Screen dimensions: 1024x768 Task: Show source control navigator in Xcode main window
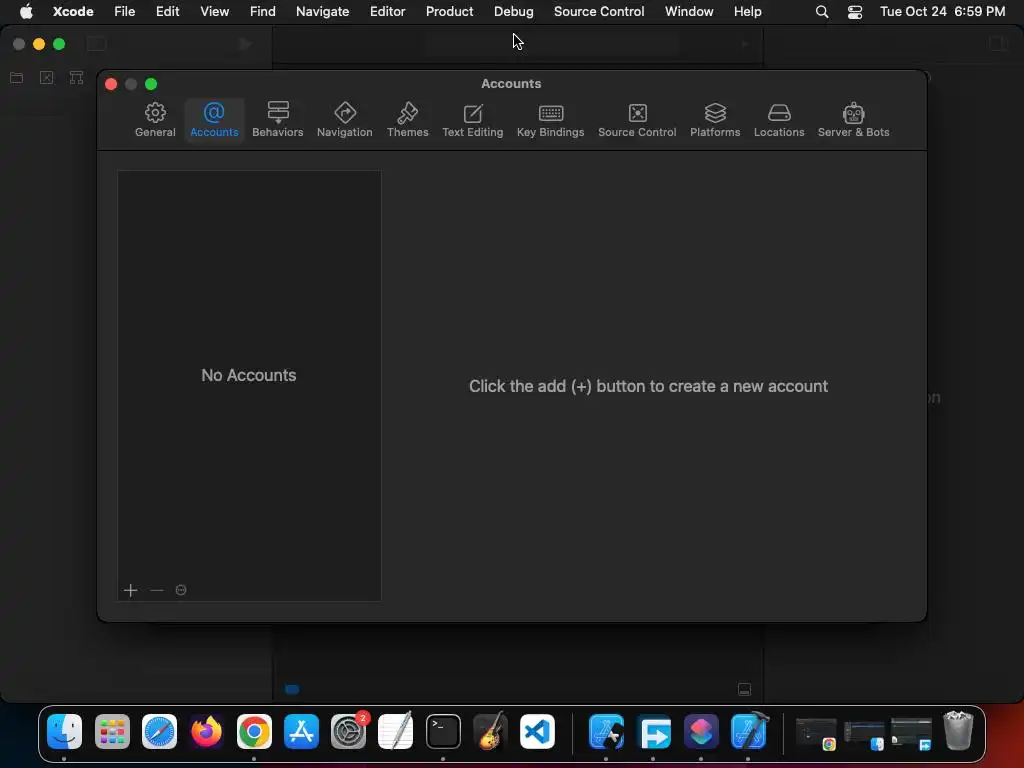(46, 78)
